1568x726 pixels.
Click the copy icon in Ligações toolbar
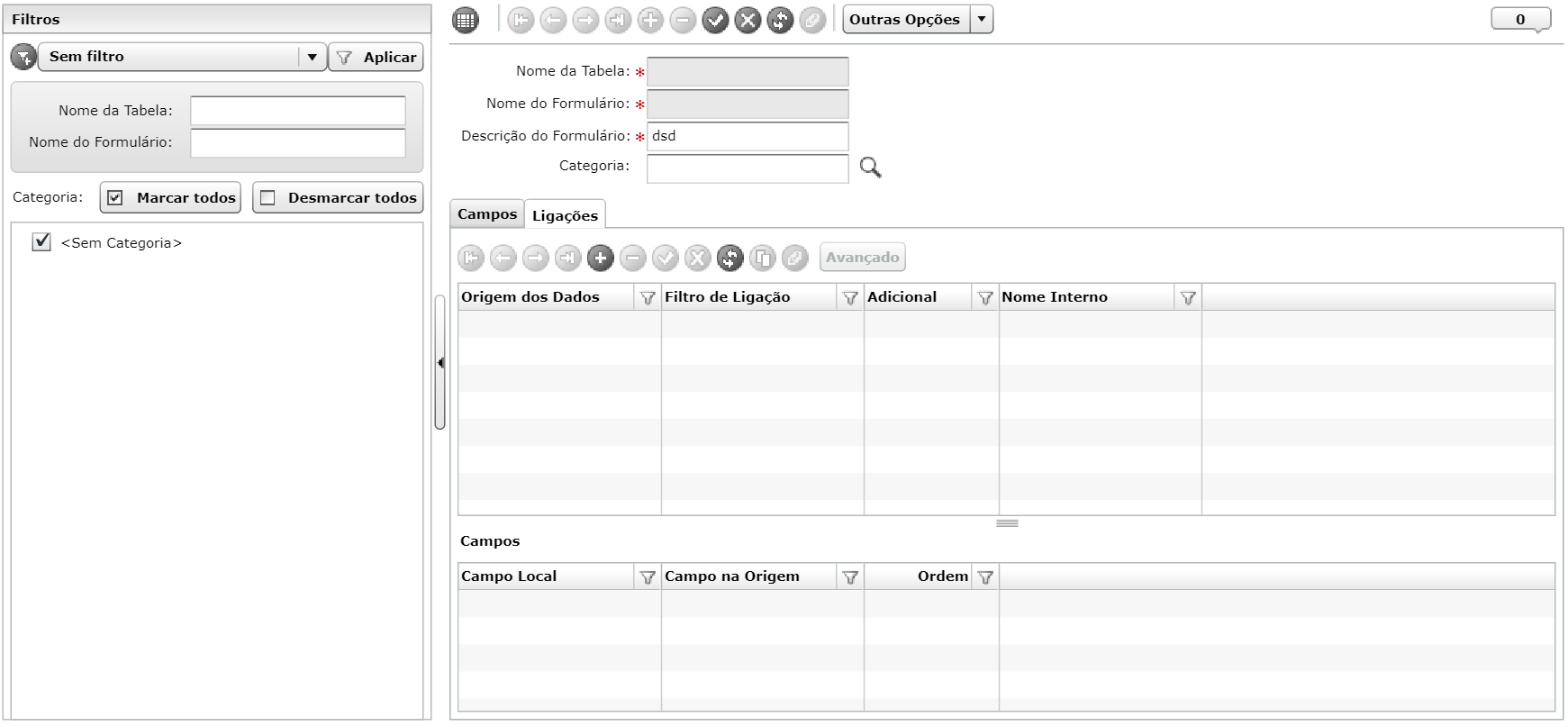coord(763,259)
